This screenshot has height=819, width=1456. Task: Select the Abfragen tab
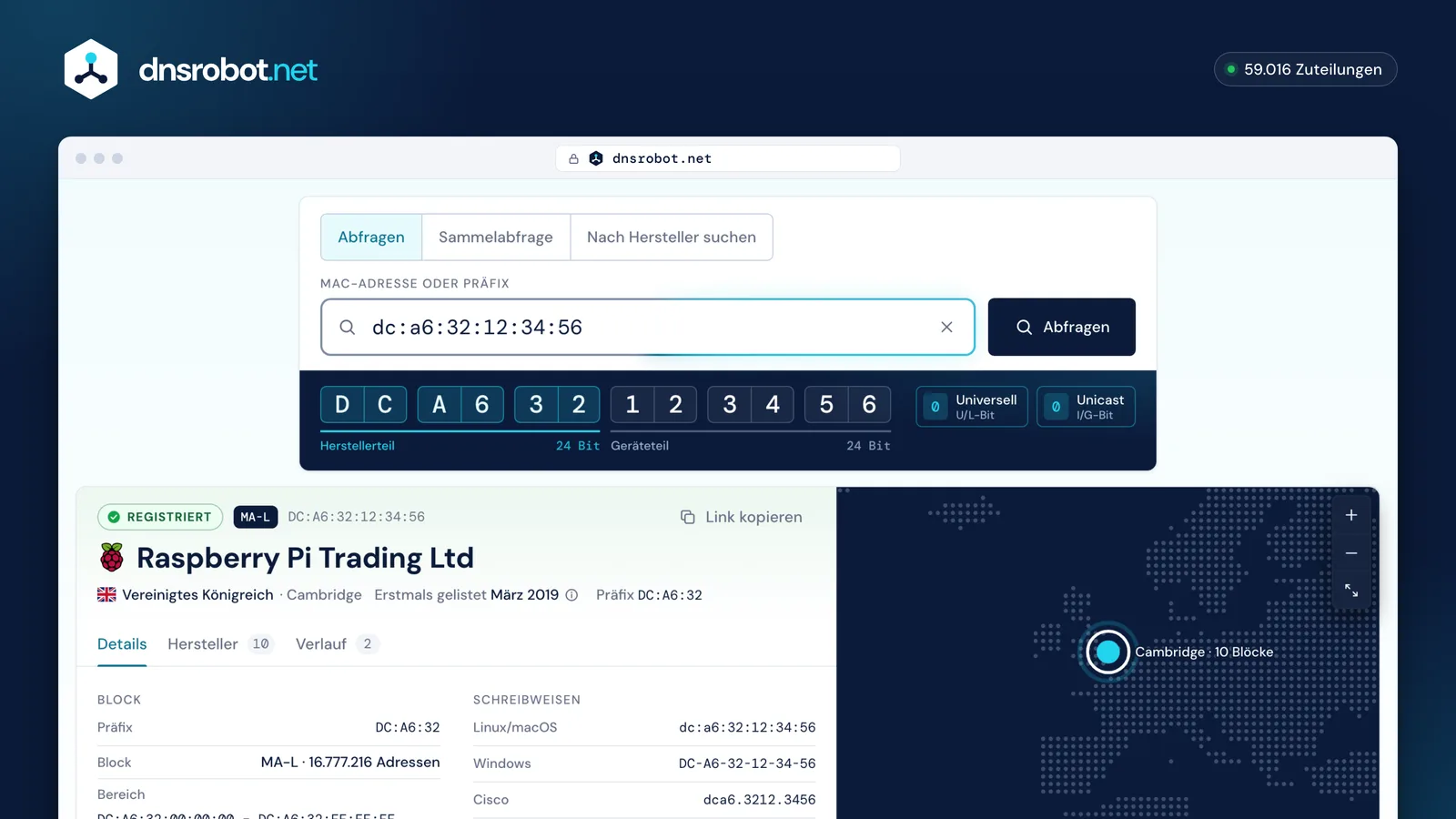pos(371,238)
